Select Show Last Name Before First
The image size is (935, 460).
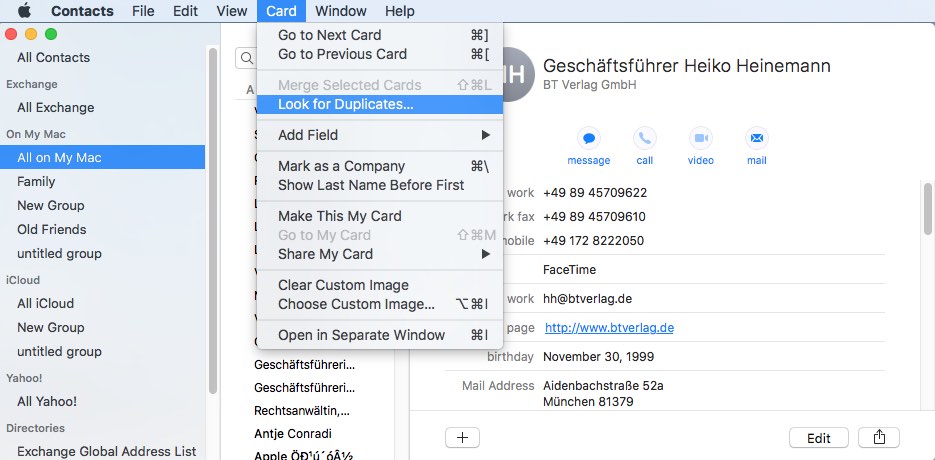380,186
